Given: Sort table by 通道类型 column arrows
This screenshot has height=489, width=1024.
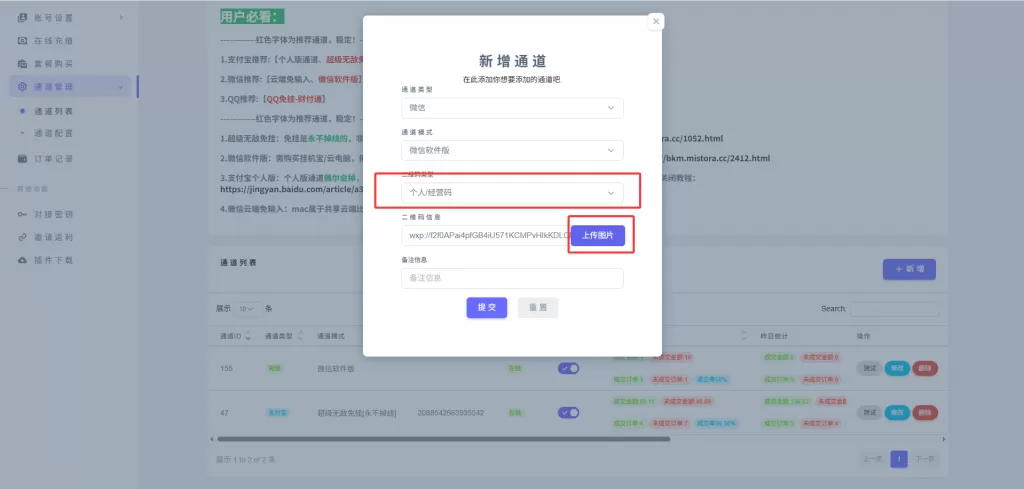Looking at the screenshot, I should pyautogui.click(x=300, y=336).
